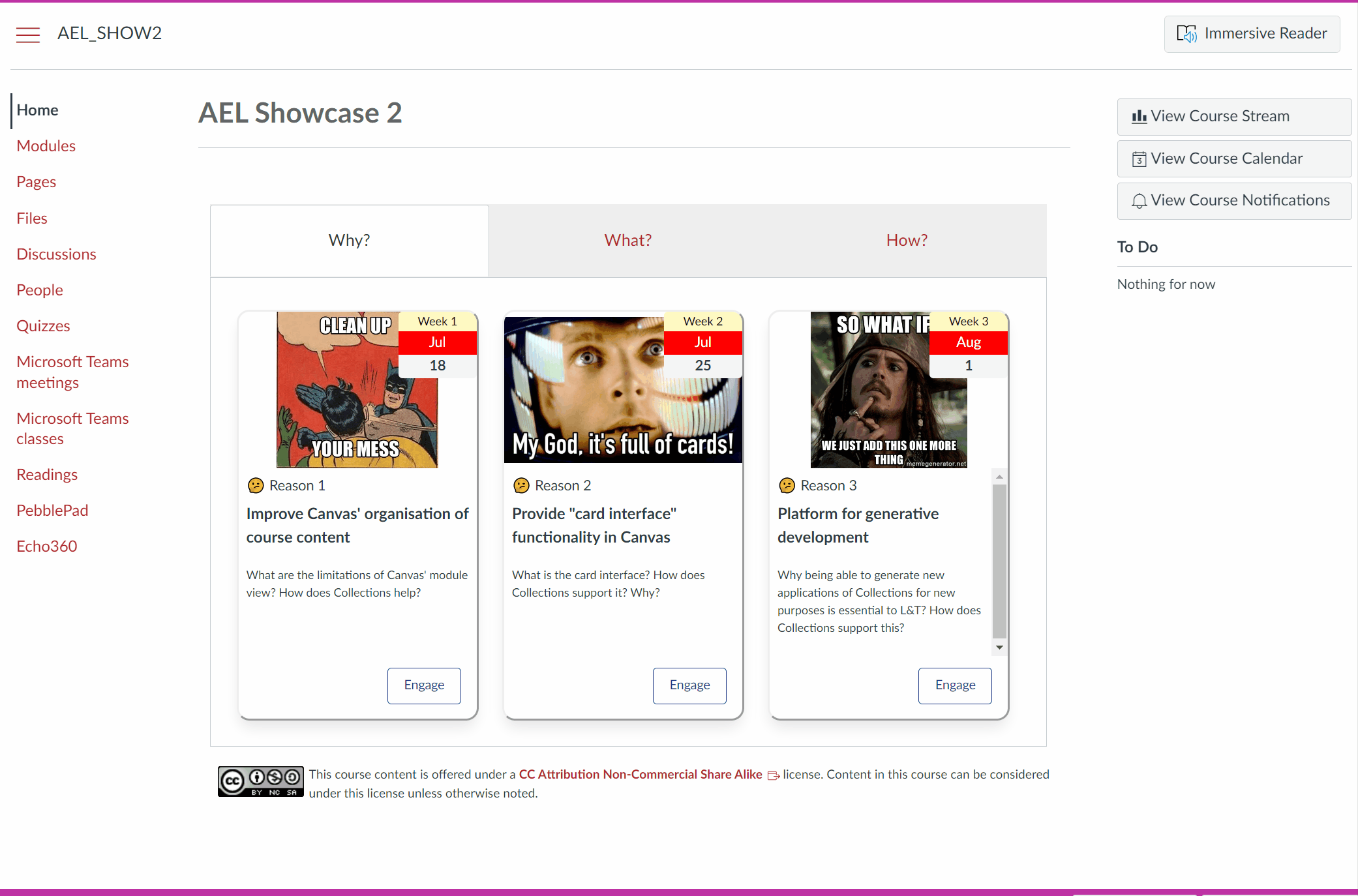Switch to the How? tab
1358x896 pixels.
906,241
